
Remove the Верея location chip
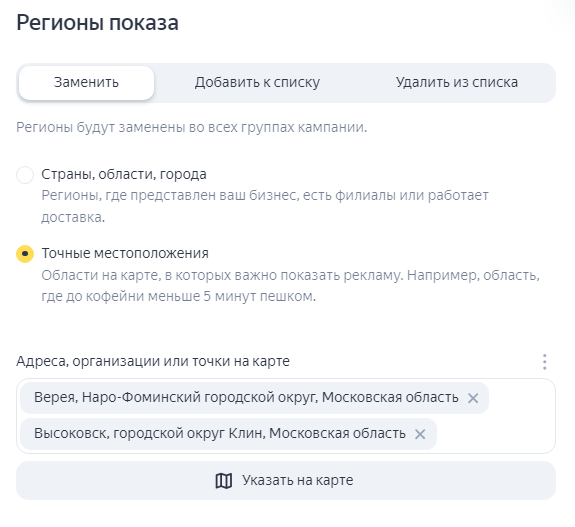point(473,398)
